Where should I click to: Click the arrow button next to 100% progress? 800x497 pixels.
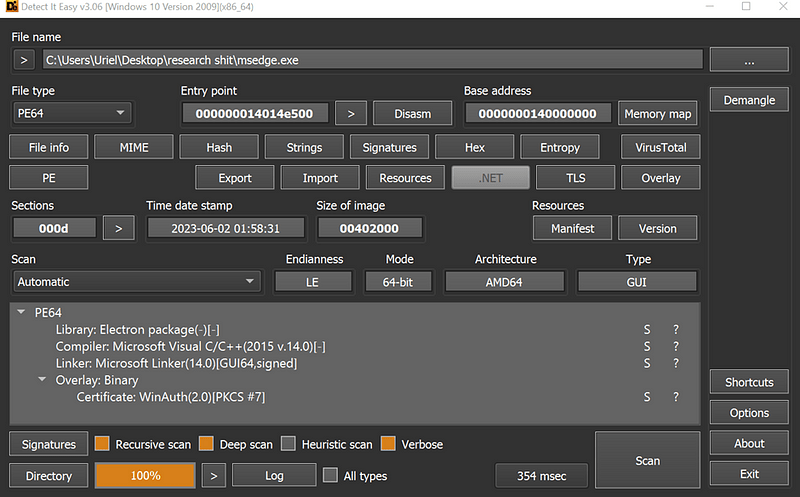[x=214, y=476]
